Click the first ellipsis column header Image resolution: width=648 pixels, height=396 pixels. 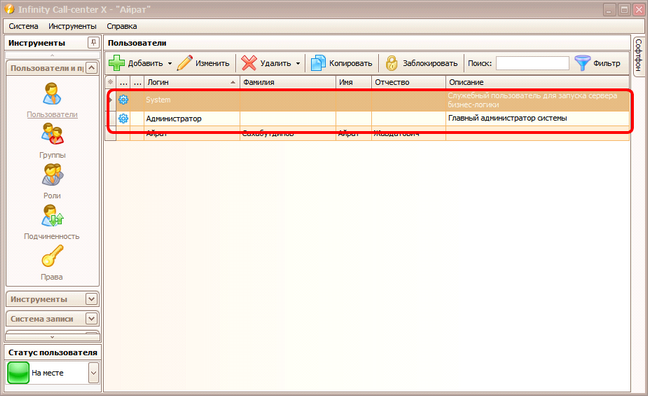124,82
